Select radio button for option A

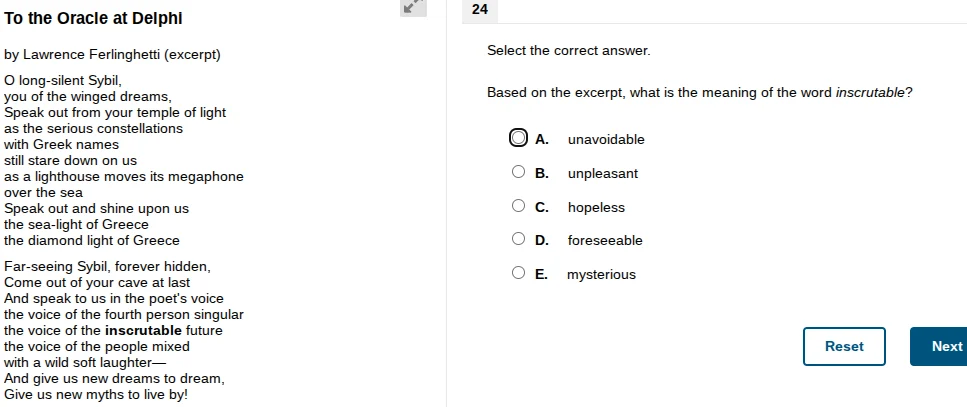point(518,138)
